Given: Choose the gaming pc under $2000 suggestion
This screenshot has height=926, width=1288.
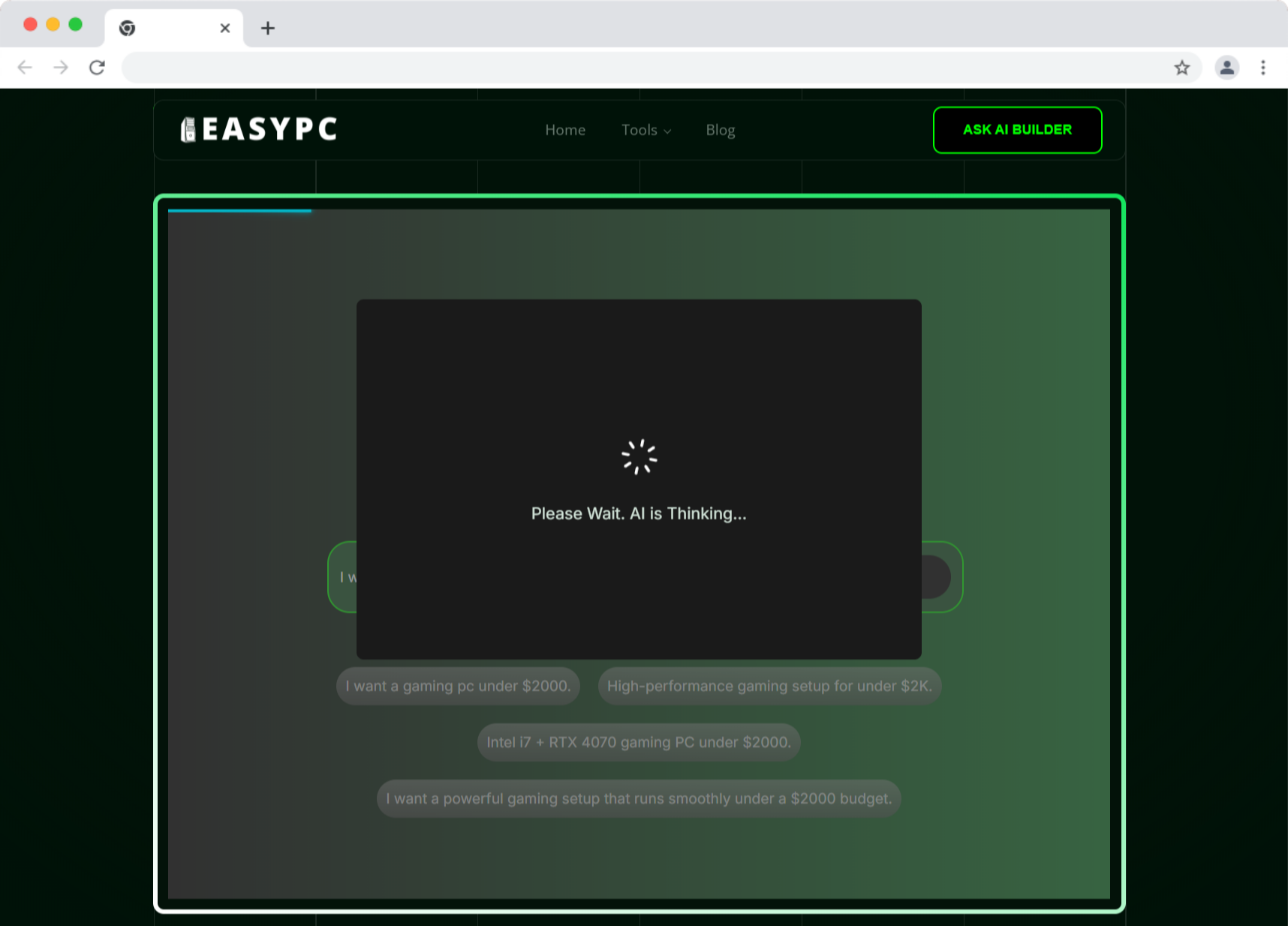Looking at the screenshot, I should pyautogui.click(x=457, y=685).
